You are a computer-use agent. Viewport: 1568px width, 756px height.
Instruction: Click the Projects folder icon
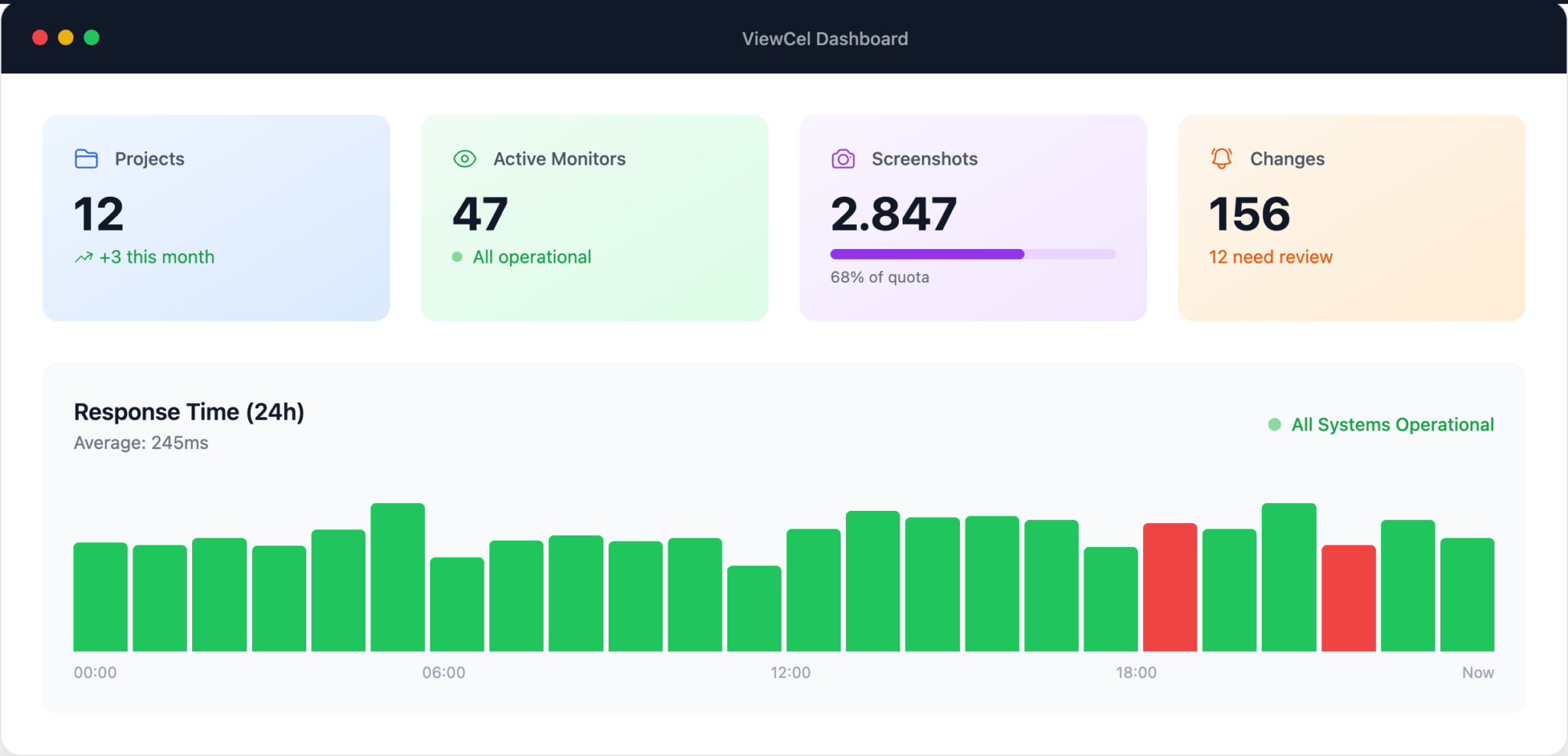click(86, 159)
